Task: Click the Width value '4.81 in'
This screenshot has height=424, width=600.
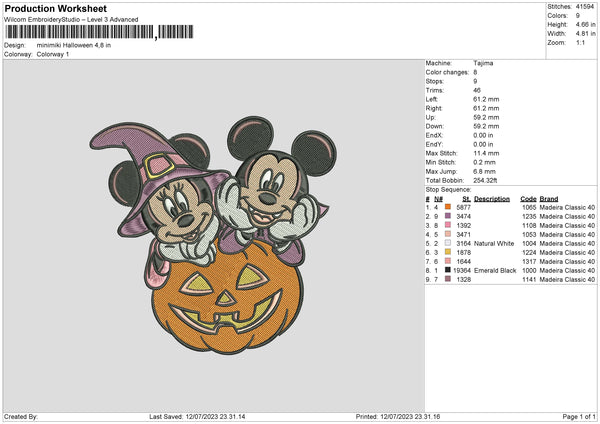Action: click(x=585, y=34)
